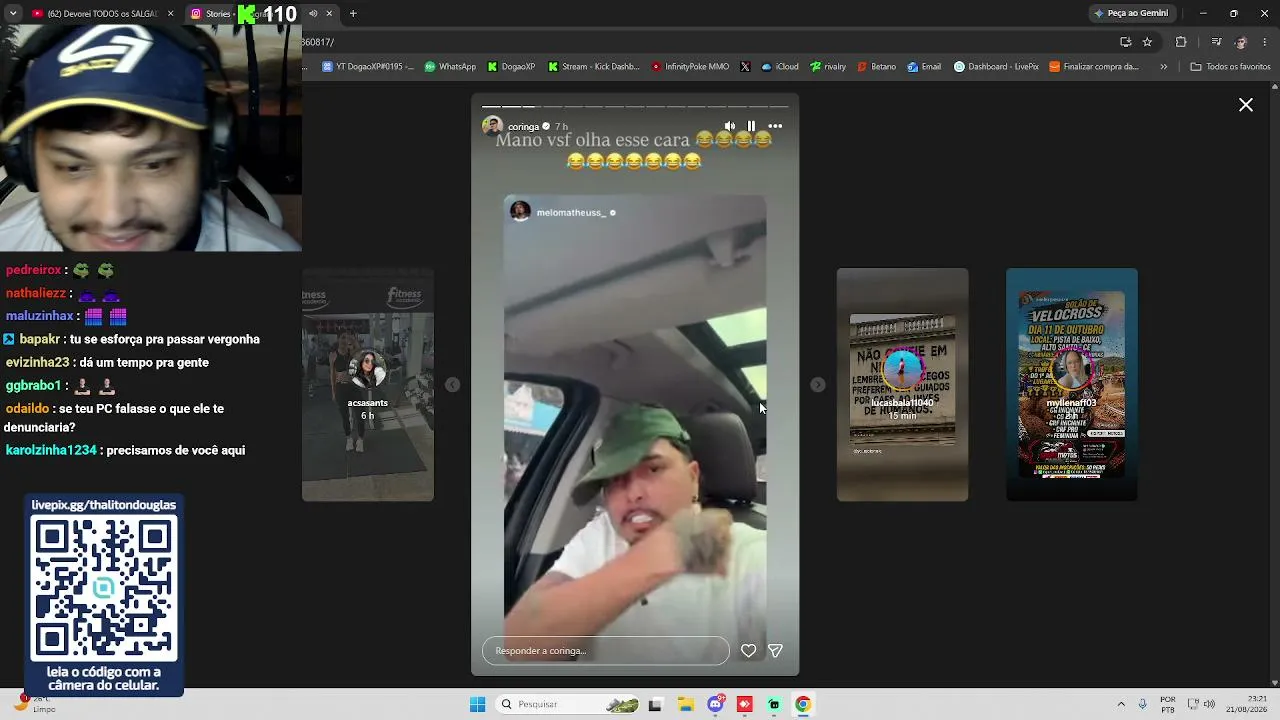The image size is (1280, 720).
Task: Pause the coringa story
Action: 751,126
